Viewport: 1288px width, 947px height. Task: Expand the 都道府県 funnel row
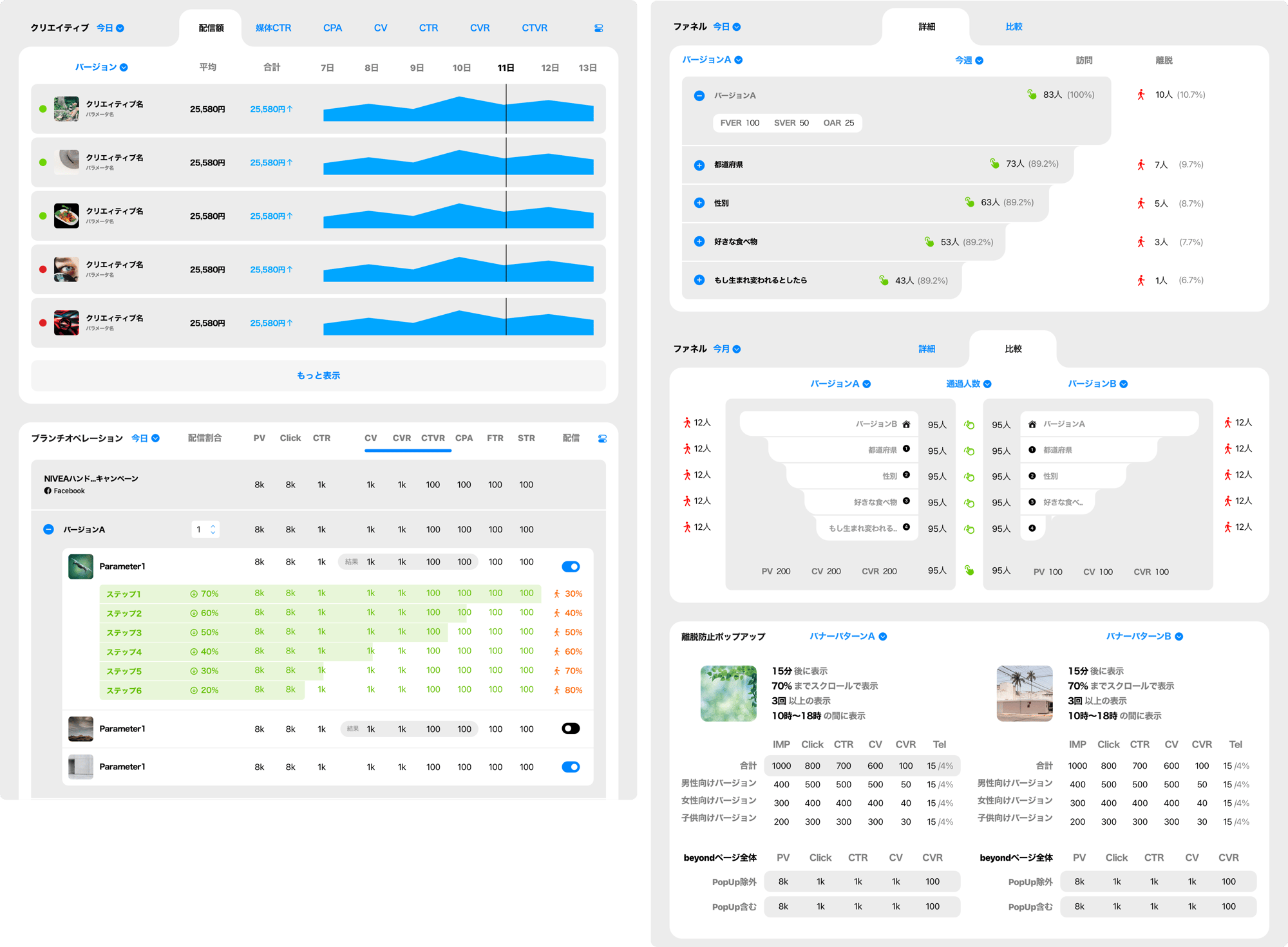(699, 165)
